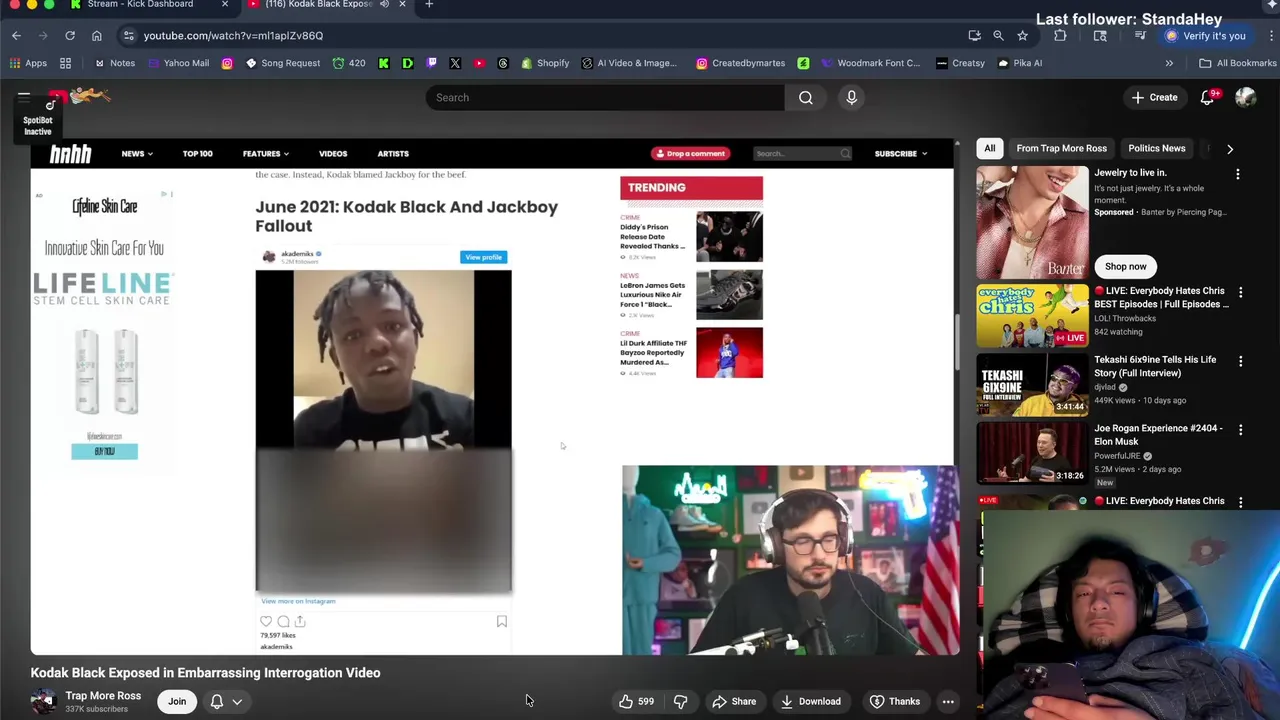1280x720 pixels.
Task: Click the Share button
Action: click(x=734, y=701)
